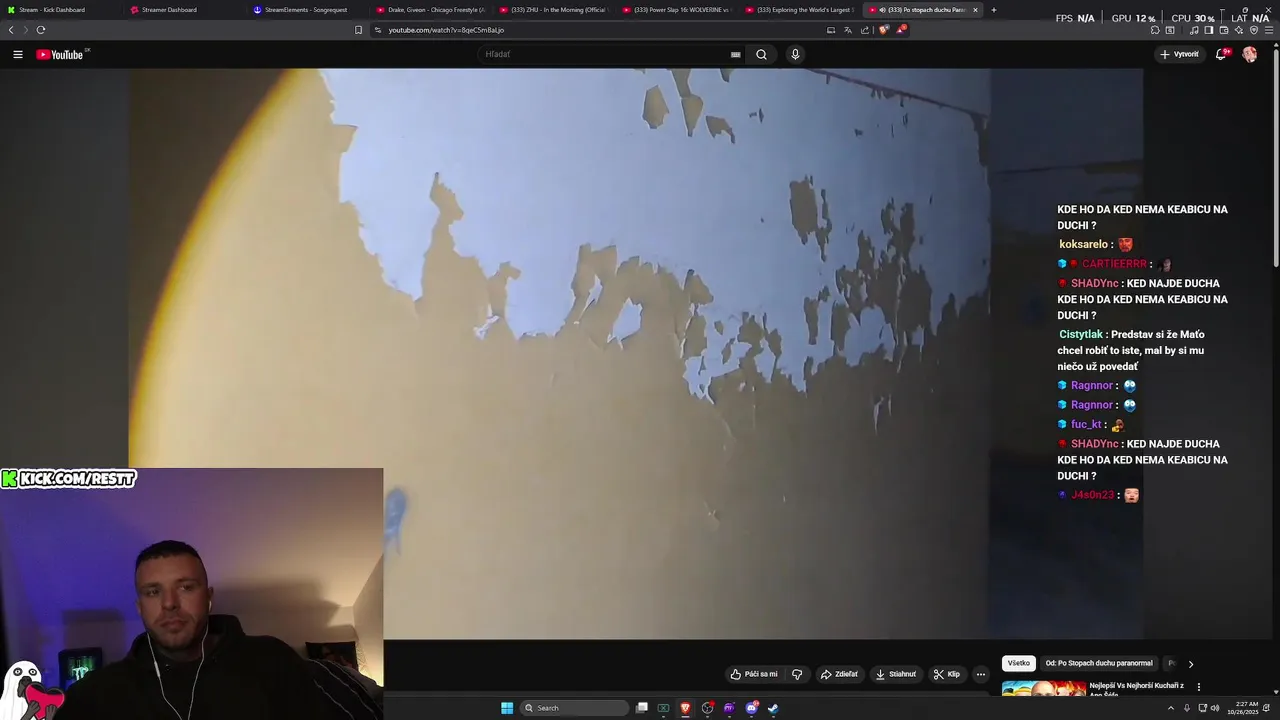Viewport: 1280px width, 720px height.
Task: Switch to Exploring the World's Largest tab
Action: 800,10
